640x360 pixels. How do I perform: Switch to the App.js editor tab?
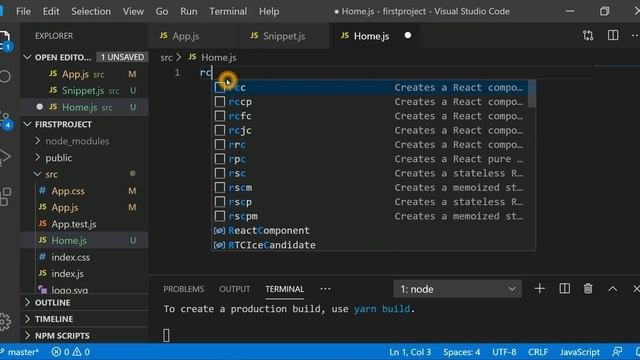[x=194, y=36]
